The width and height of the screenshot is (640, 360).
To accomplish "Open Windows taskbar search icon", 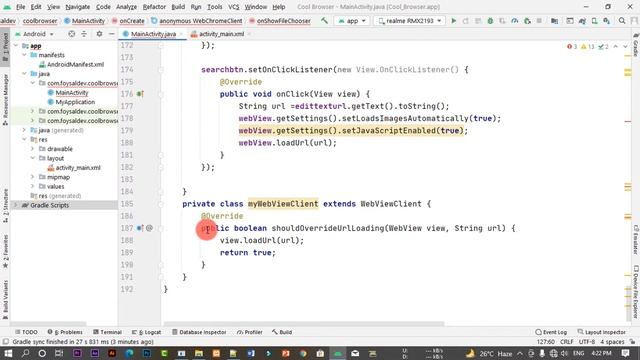I will click(x=25, y=353).
